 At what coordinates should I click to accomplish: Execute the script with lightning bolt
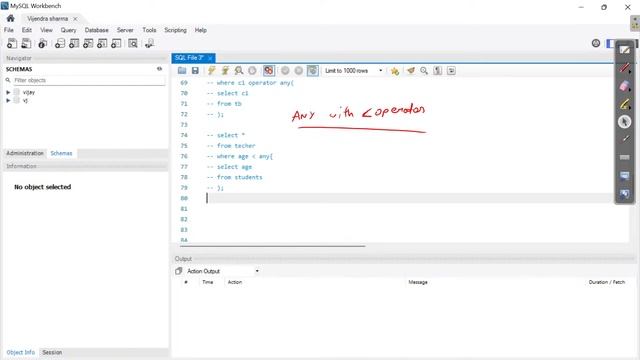pyautogui.click(x=211, y=71)
